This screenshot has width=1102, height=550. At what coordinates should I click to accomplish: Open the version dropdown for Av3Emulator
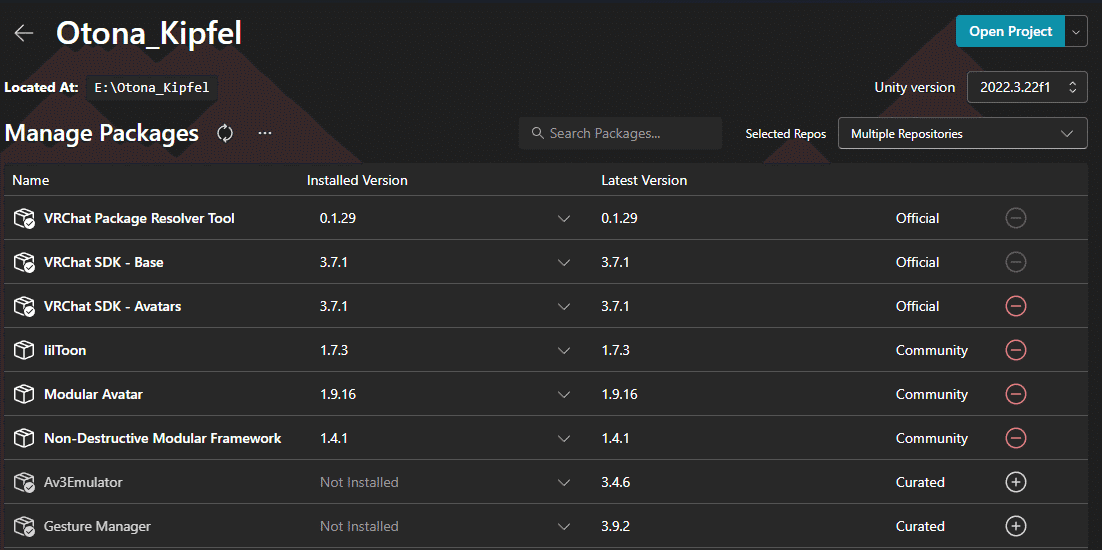[x=564, y=482]
